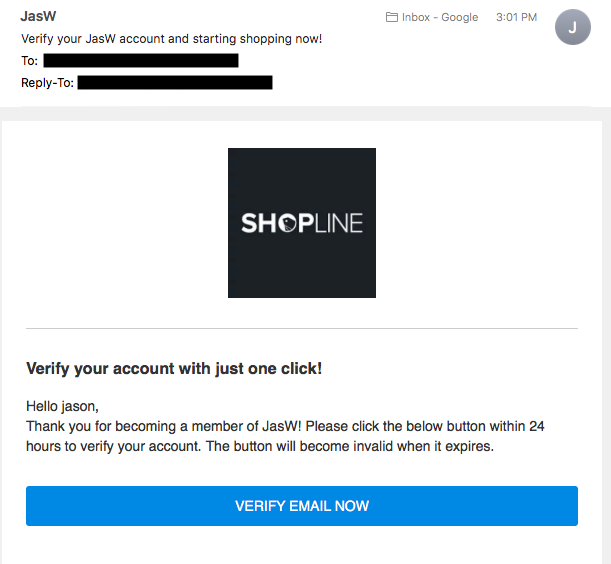Click the text about the button becoming invalid
The image size is (611, 564).
tap(350, 446)
